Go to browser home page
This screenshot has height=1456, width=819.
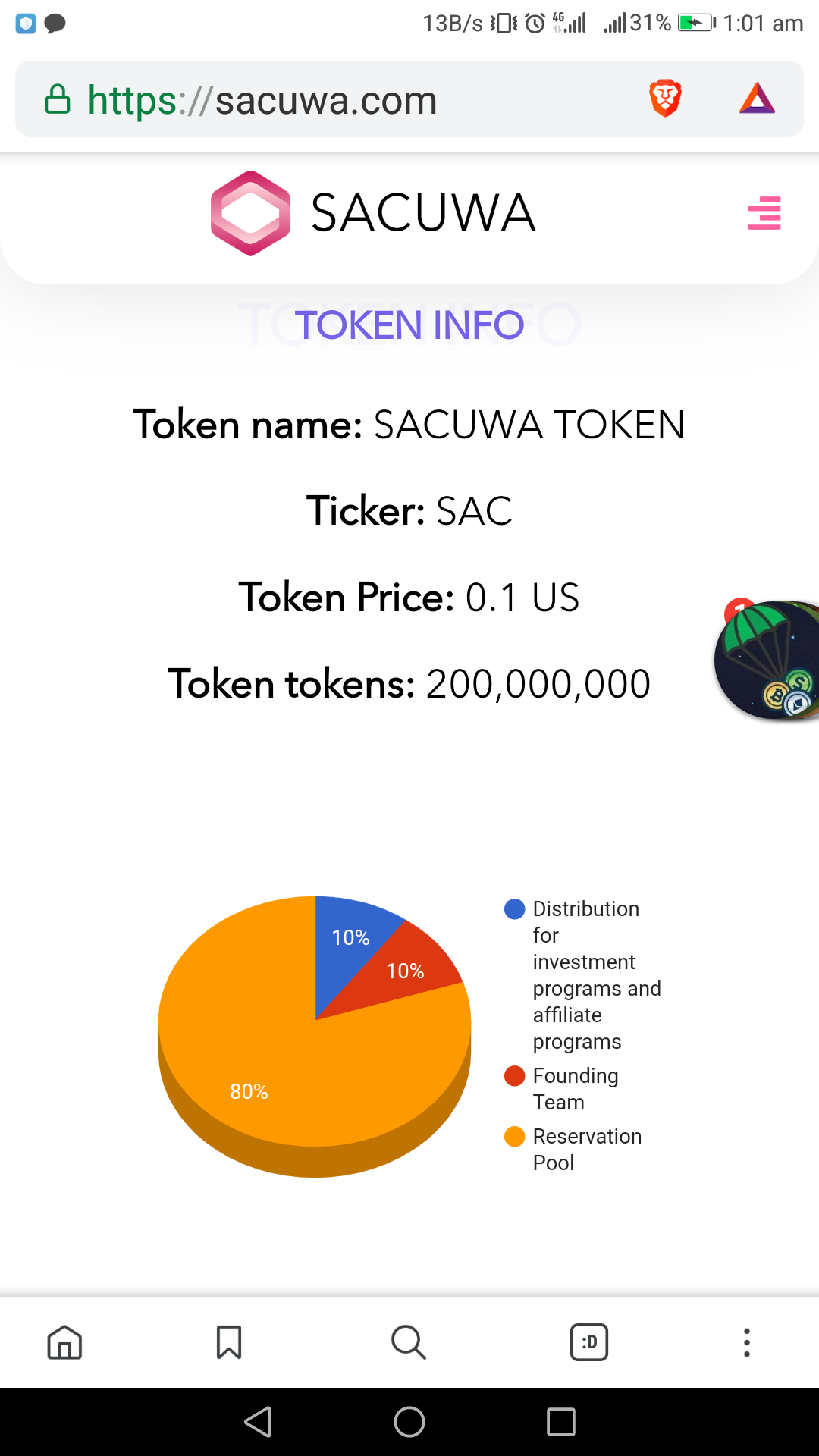(x=64, y=1342)
